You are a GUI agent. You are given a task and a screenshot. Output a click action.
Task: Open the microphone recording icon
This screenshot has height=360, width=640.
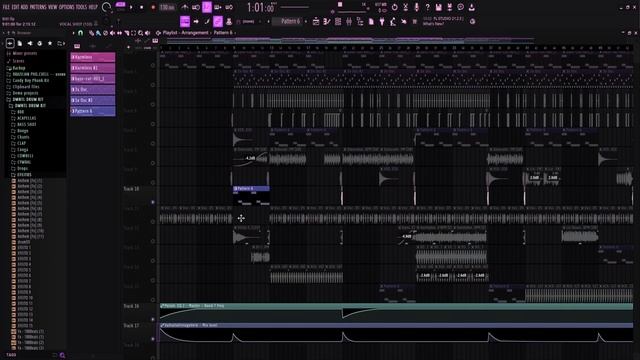point(416,7)
